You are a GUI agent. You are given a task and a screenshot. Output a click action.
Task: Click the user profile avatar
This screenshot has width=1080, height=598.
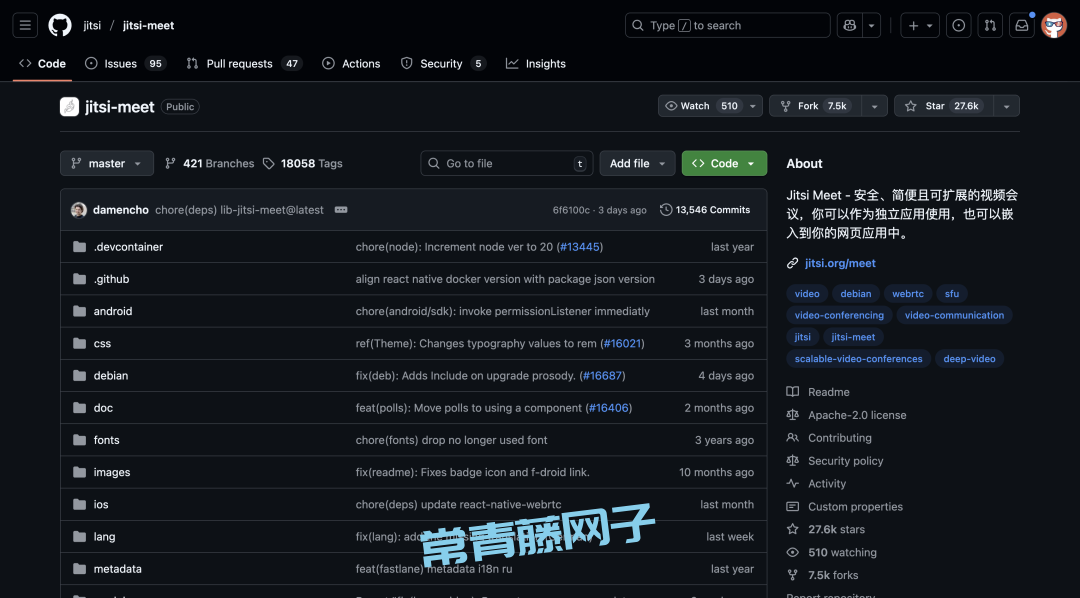(1054, 26)
